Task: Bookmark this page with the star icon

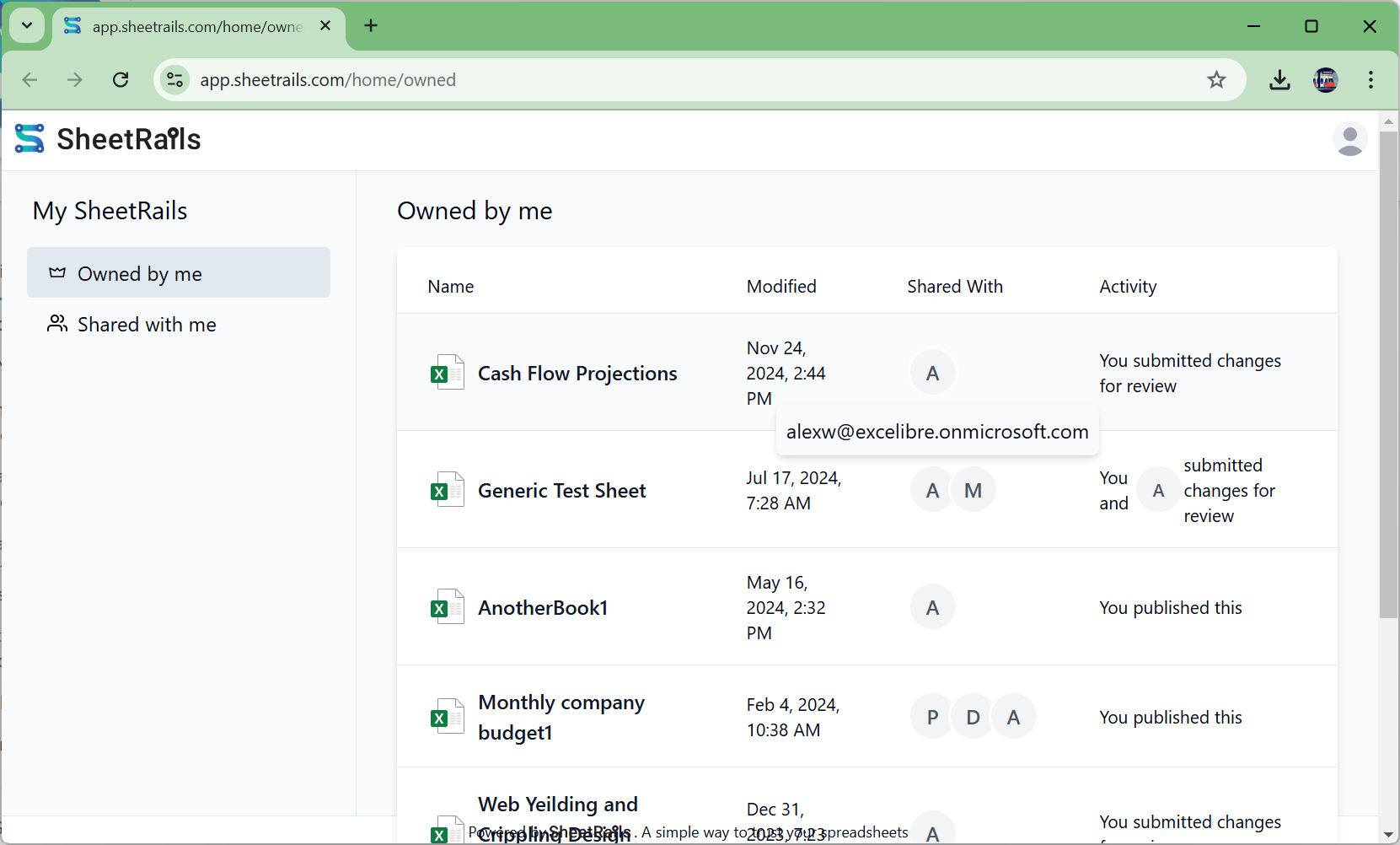Action: click(x=1216, y=80)
